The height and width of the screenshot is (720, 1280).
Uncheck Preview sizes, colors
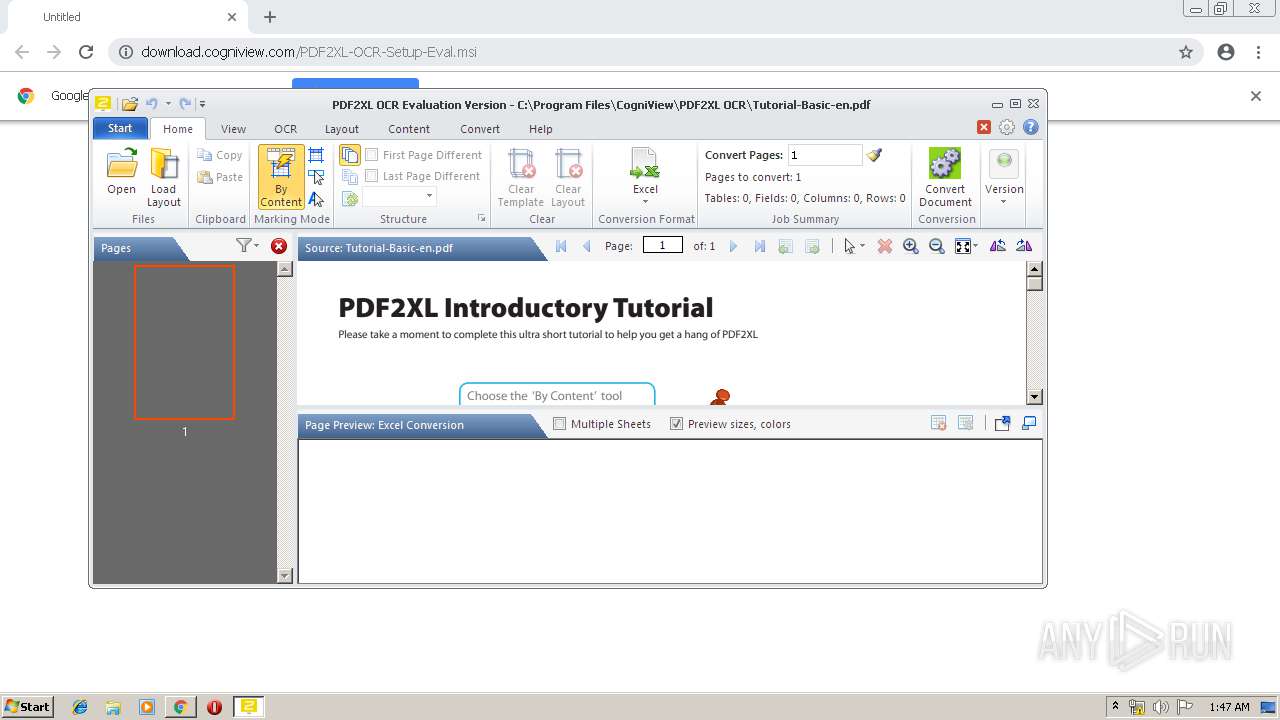[676, 424]
